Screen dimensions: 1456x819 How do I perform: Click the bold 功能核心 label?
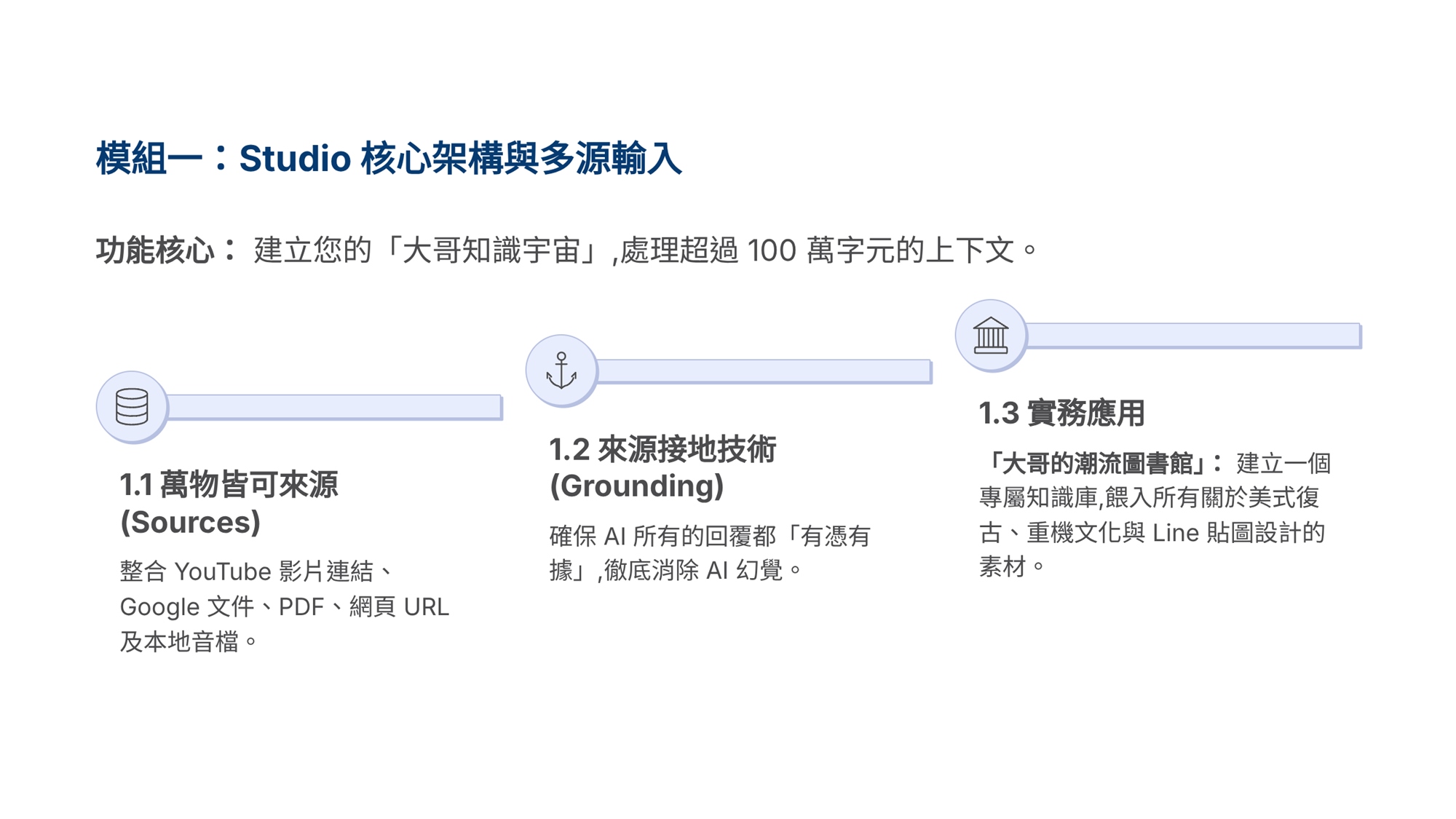[x=155, y=251]
